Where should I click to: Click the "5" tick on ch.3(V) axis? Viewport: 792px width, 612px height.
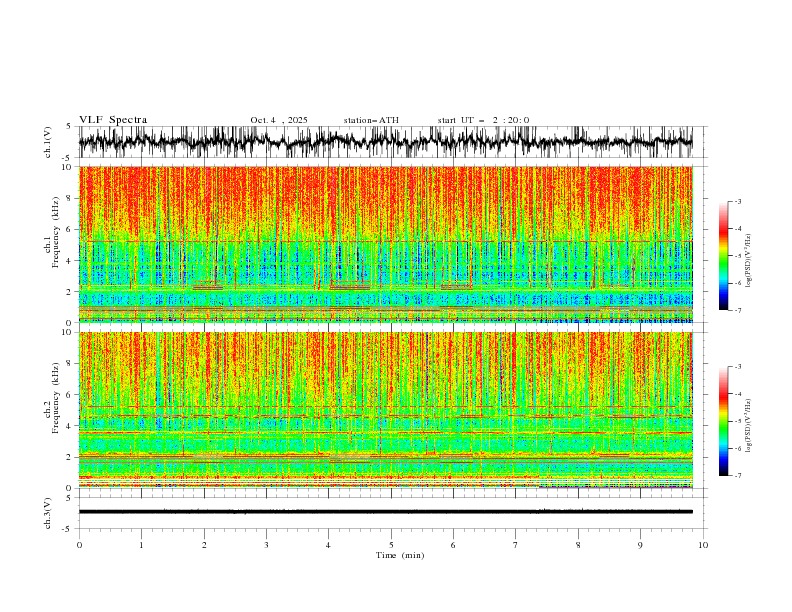click(68, 497)
